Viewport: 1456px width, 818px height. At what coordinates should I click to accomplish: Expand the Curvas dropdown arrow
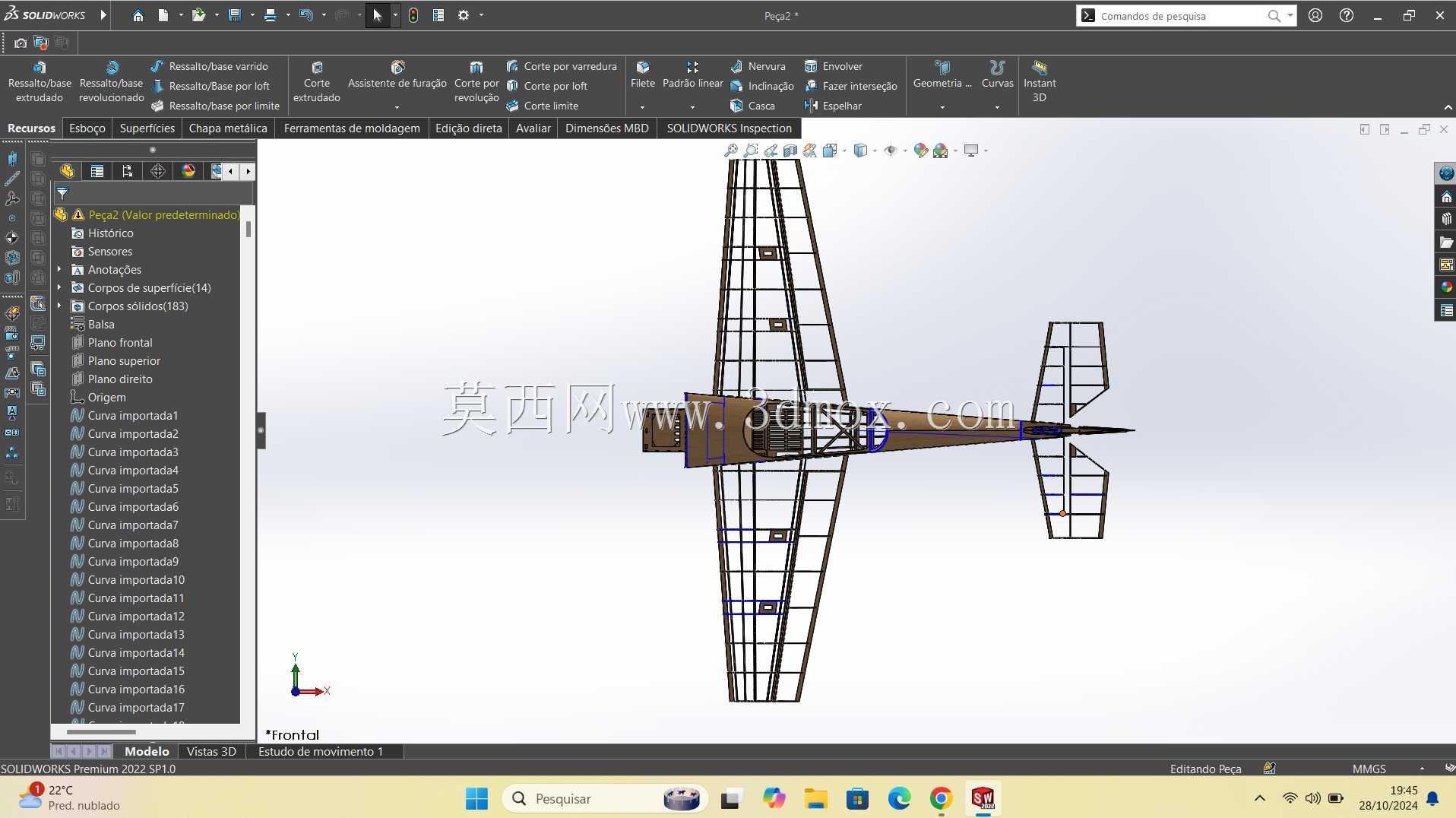[x=997, y=107]
